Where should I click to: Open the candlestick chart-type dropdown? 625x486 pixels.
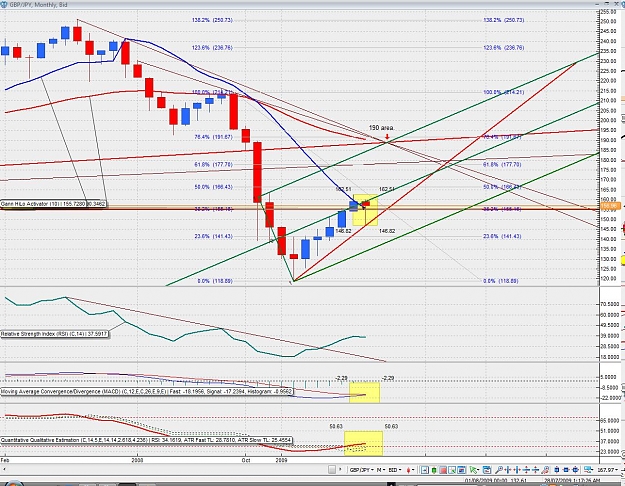click(x=411, y=470)
